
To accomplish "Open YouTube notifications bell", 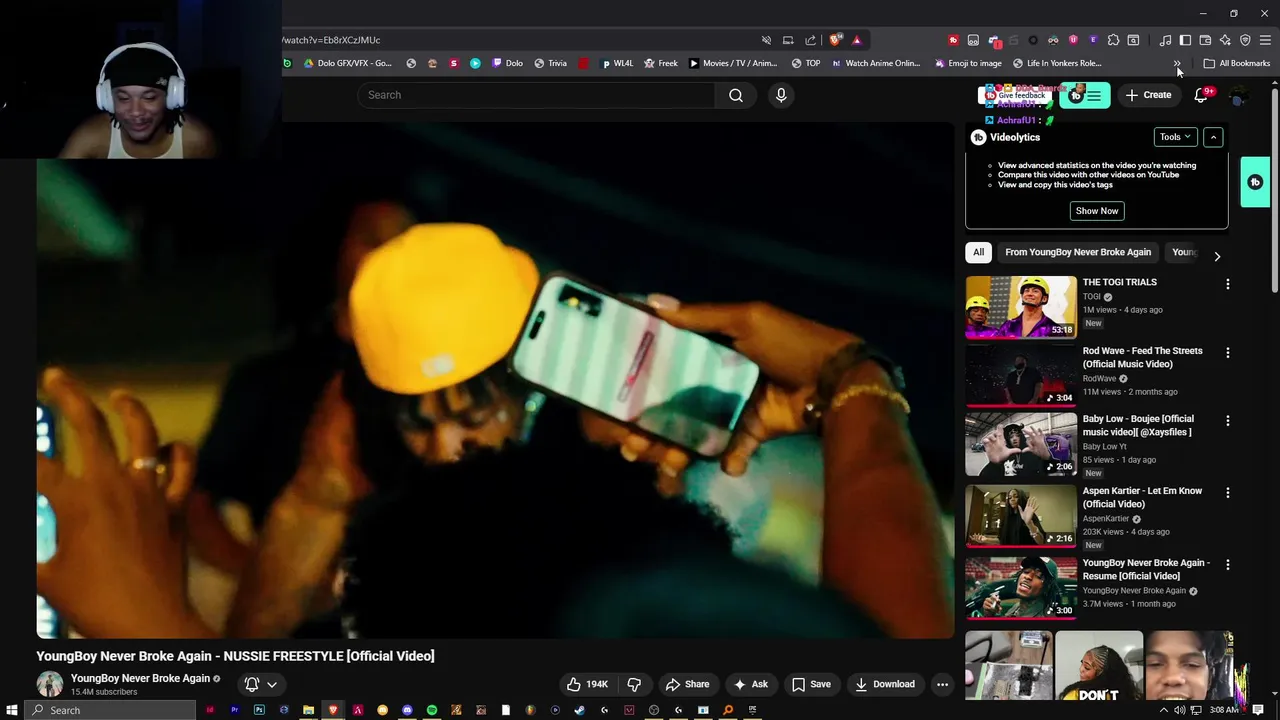I will tap(1201, 95).
